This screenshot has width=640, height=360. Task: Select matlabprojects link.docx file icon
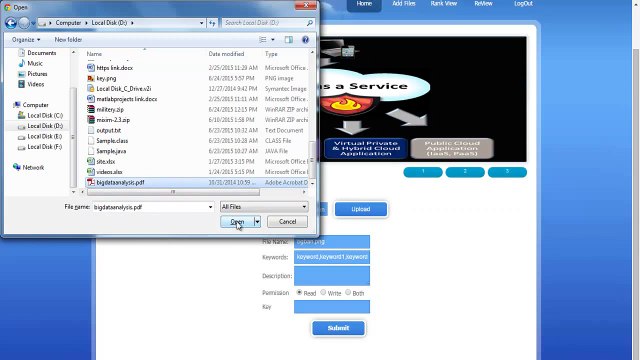pyautogui.click(x=91, y=99)
